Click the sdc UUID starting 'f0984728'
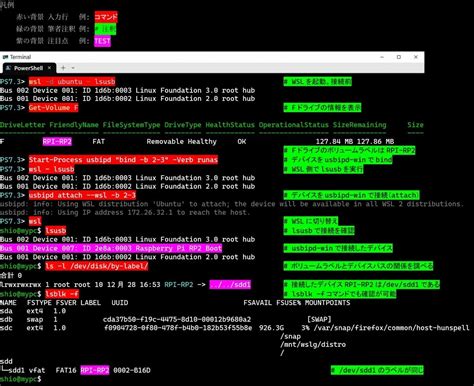The height and width of the screenshot is (386, 474). point(178,328)
